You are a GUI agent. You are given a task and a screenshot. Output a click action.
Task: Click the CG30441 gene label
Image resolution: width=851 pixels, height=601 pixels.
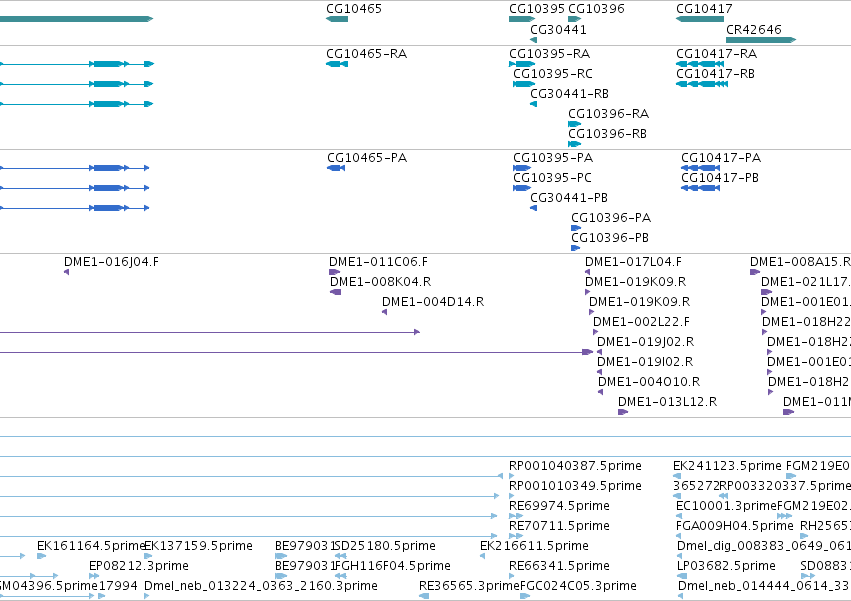coord(558,29)
